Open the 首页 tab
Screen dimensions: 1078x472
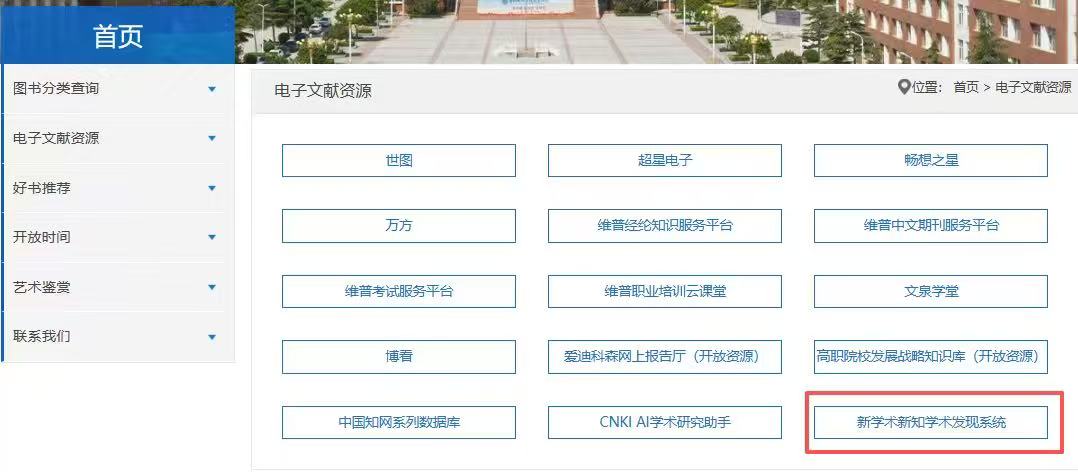(118, 36)
